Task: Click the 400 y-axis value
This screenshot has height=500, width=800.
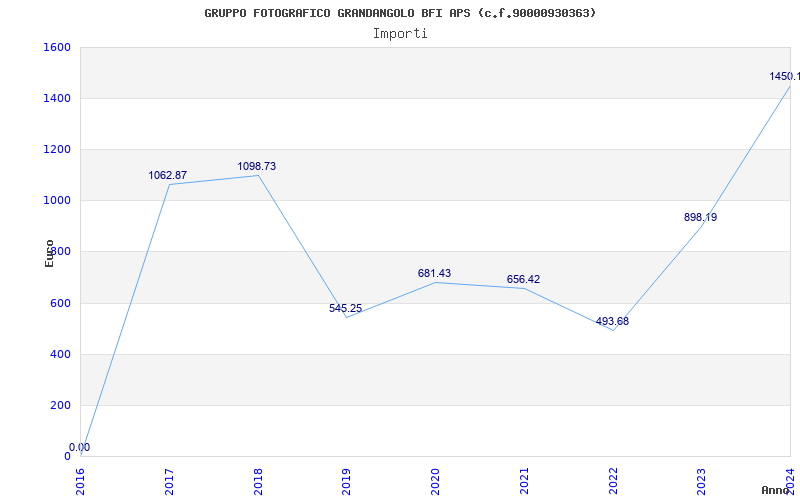Action: tap(60, 354)
